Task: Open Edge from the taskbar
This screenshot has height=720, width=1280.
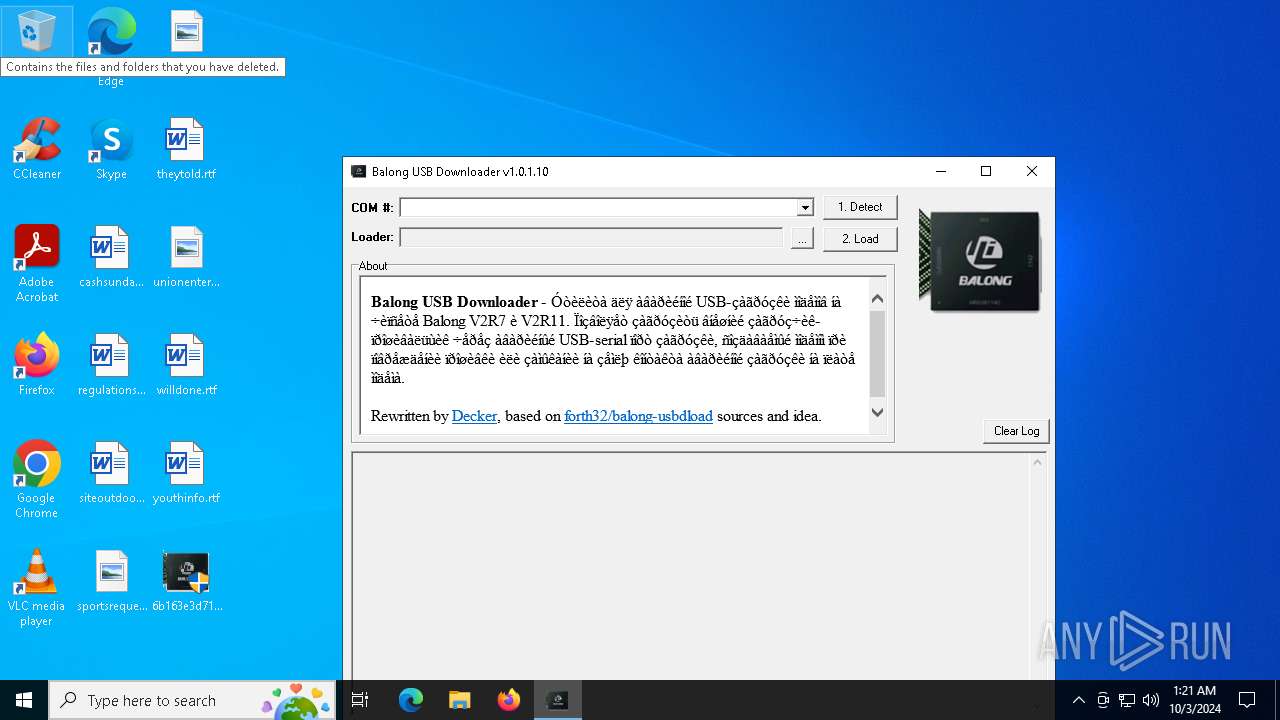Action: click(x=411, y=700)
